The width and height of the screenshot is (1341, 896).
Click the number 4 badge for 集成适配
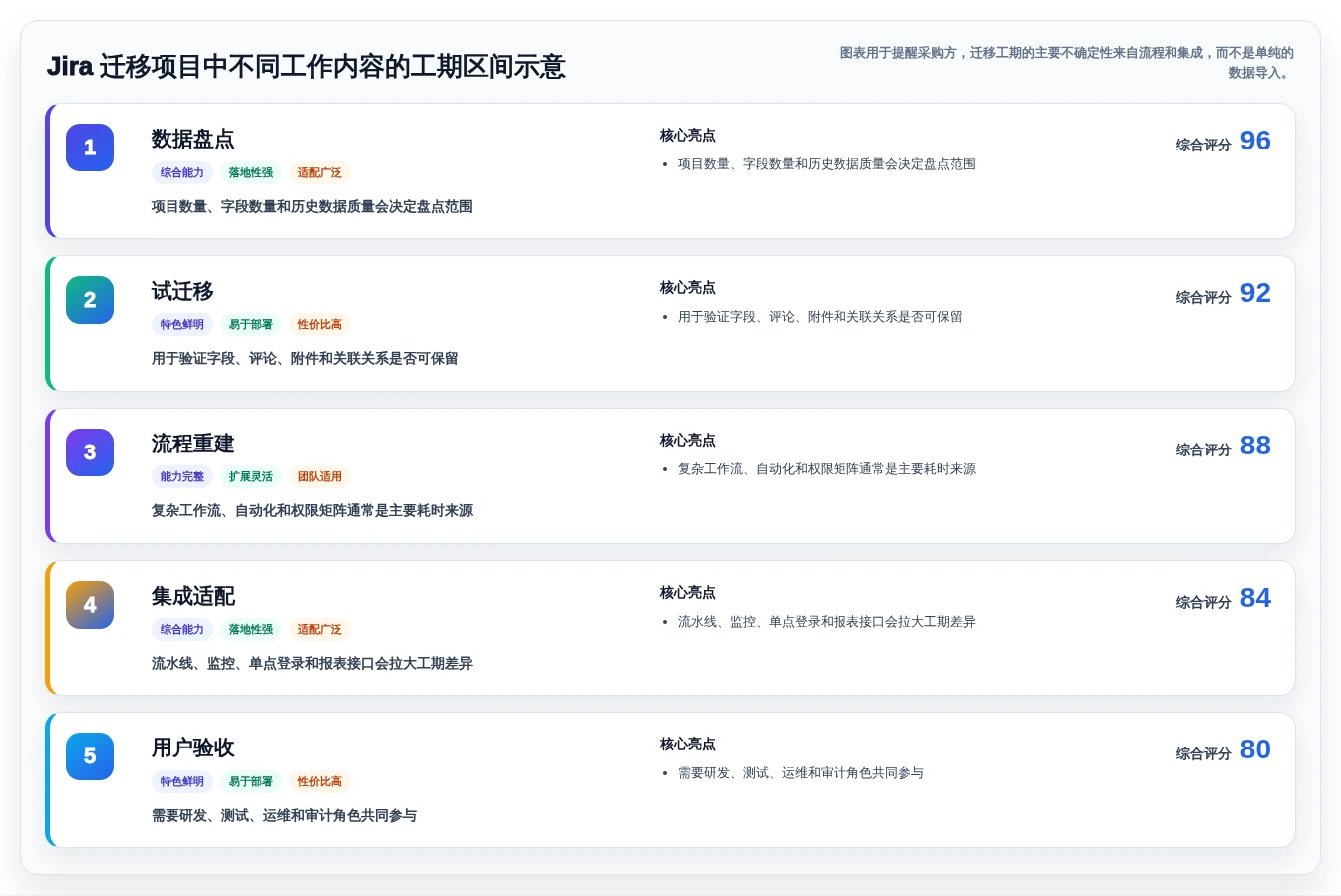point(90,605)
